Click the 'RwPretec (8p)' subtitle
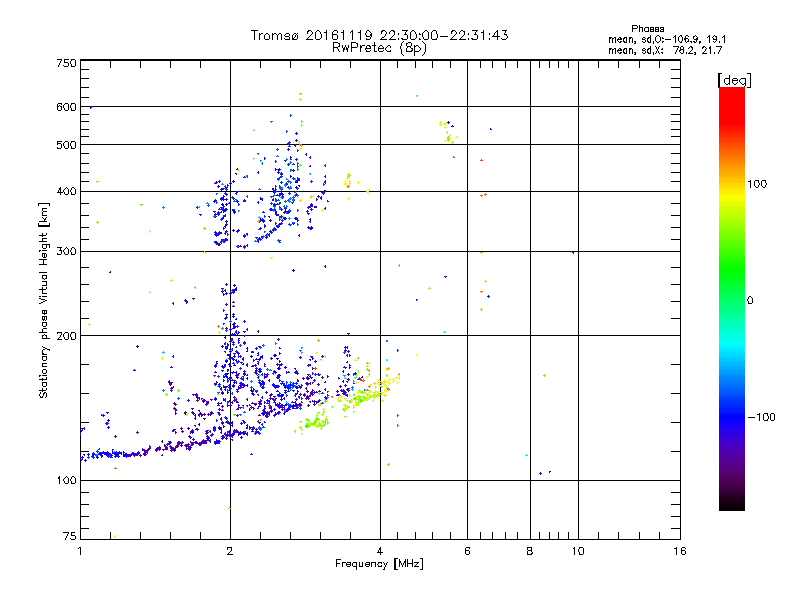The image size is (800, 600). 379,48
